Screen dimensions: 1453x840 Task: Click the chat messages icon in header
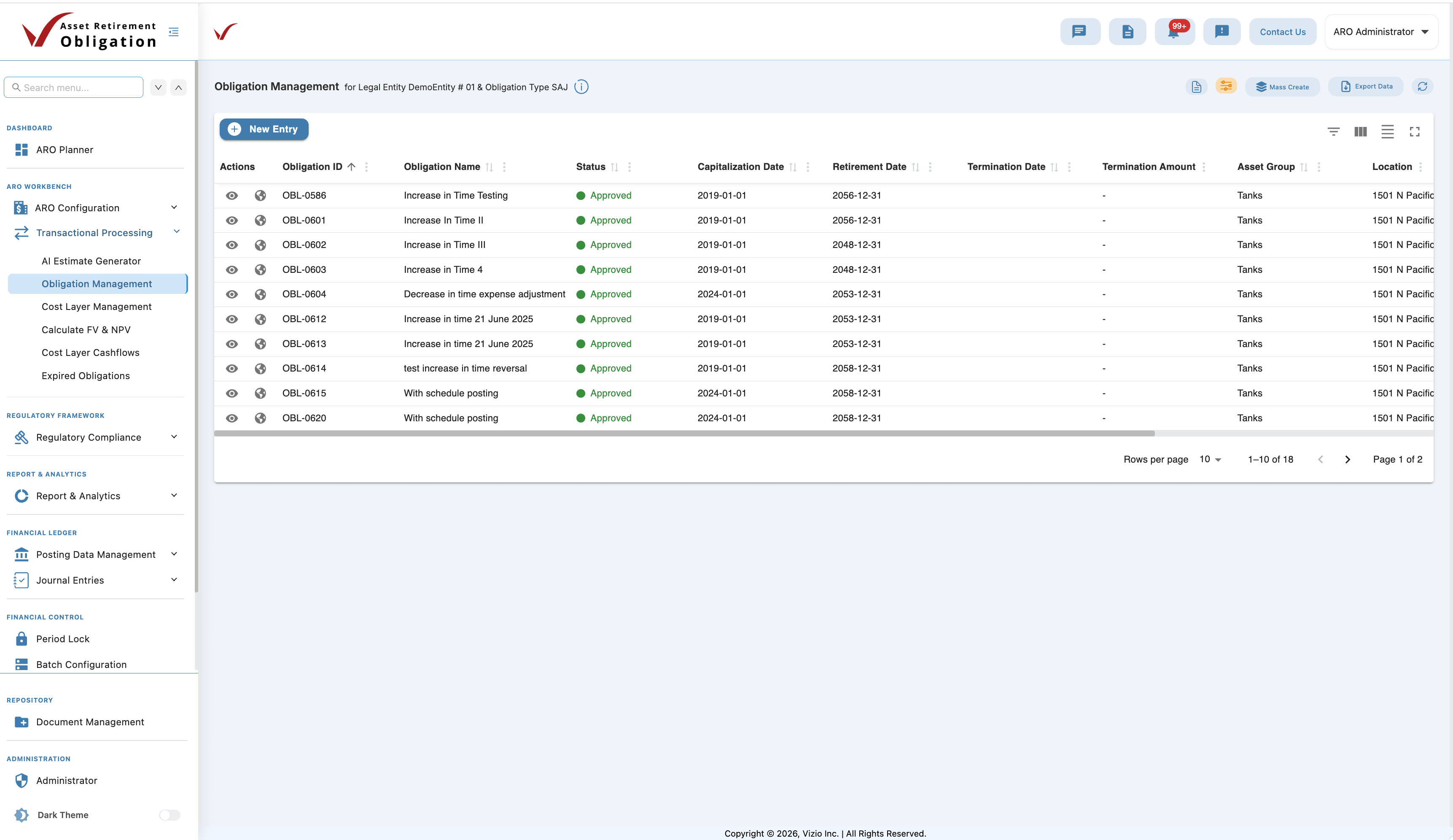(1079, 32)
